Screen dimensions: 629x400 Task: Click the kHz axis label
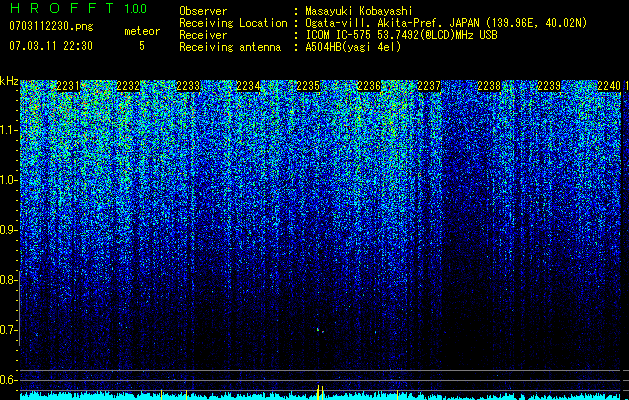(x=9, y=81)
